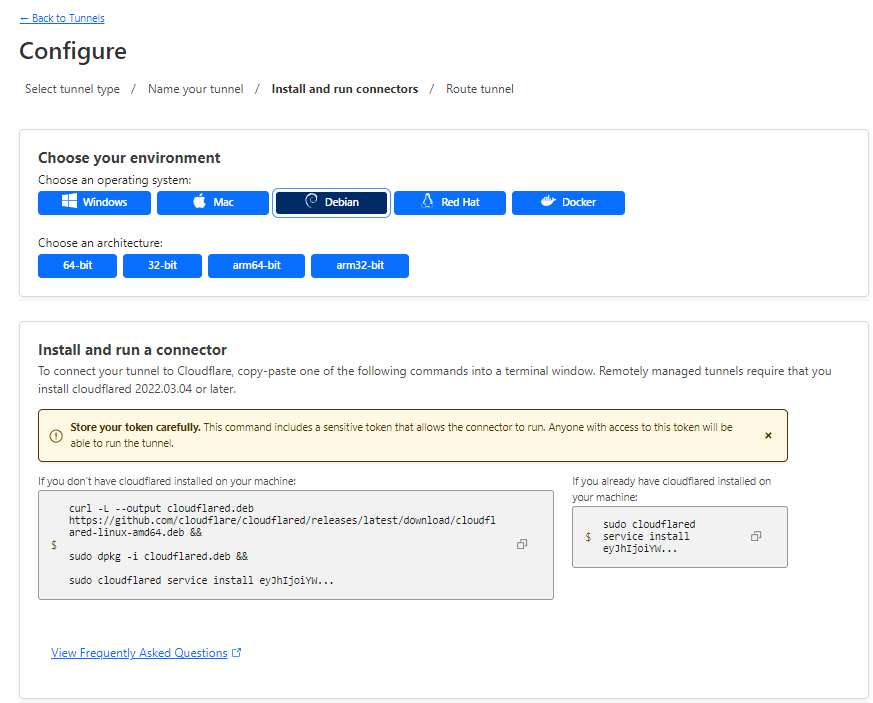Select 64-bit architecture
The width and height of the screenshot is (873, 703).
pyautogui.click(x=77, y=265)
